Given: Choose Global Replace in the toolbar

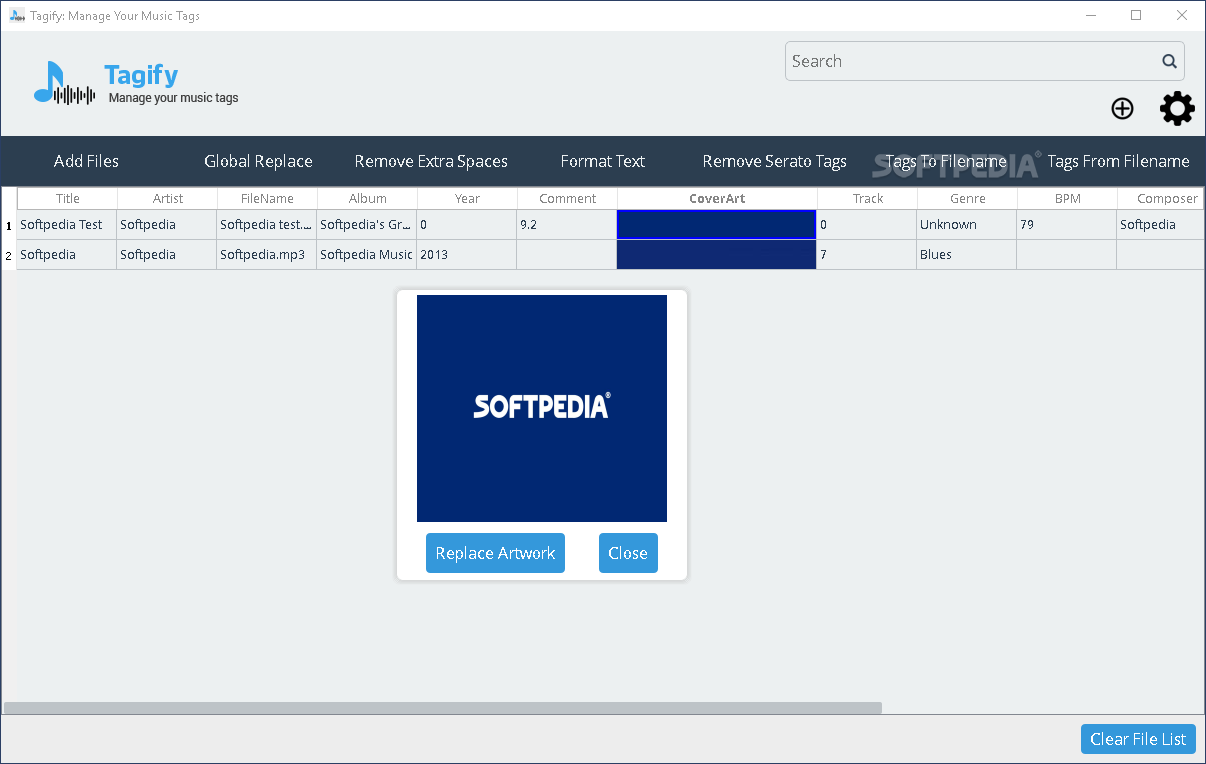Looking at the screenshot, I should (x=258, y=161).
